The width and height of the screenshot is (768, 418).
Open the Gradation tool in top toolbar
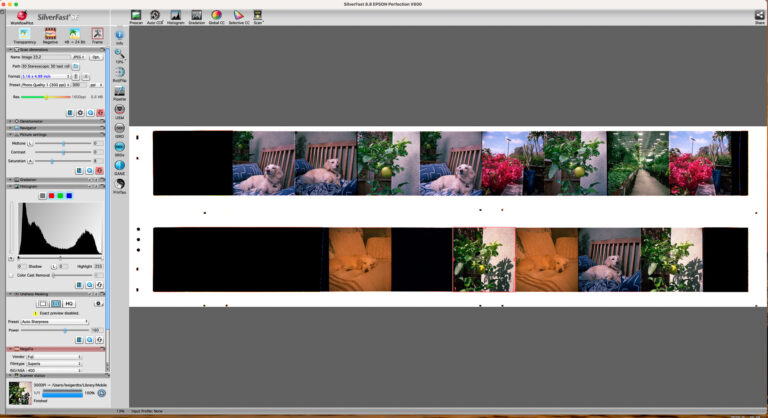click(x=195, y=15)
